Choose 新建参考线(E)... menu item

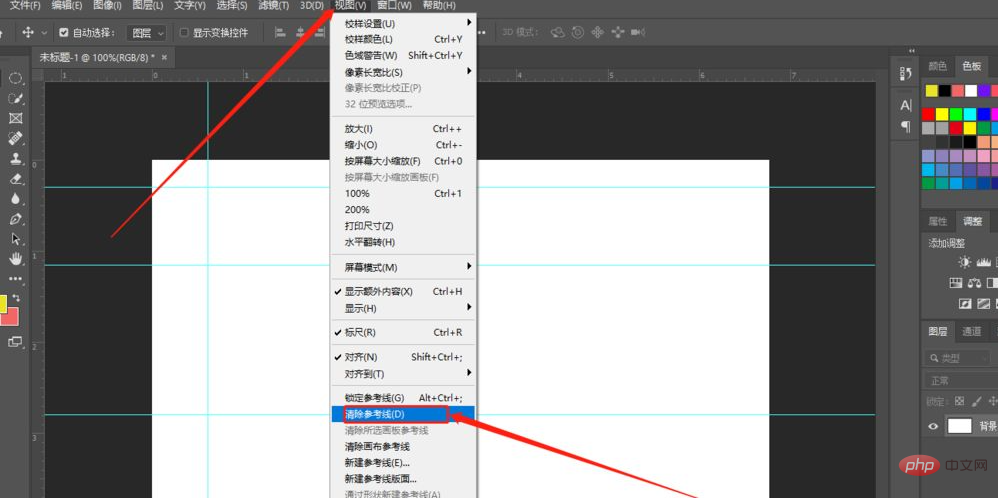pyautogui.click(x=404, y=463)
